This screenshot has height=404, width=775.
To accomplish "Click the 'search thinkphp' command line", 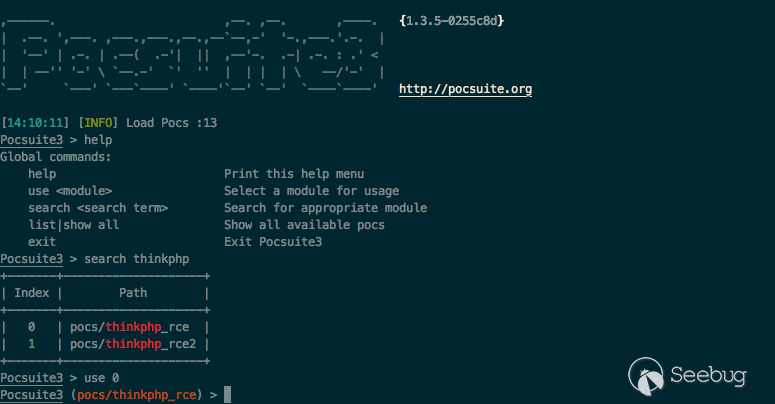I will point(137,259).
